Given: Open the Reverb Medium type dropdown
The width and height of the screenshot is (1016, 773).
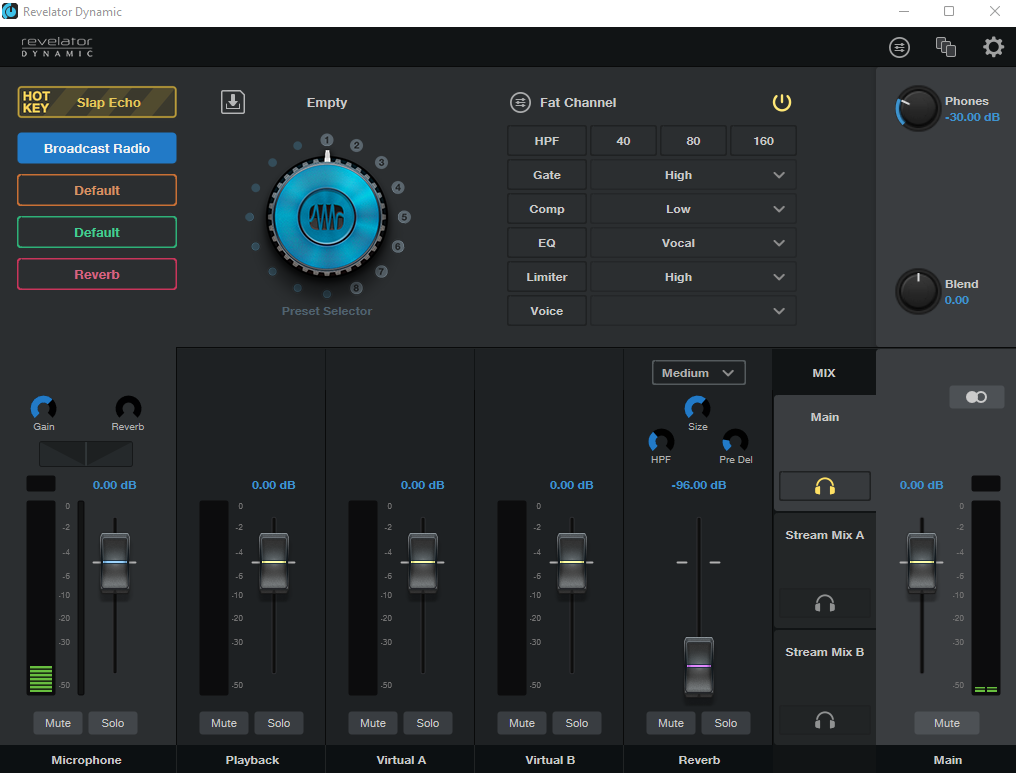Looking at the screenshot, I should (698, 373).
